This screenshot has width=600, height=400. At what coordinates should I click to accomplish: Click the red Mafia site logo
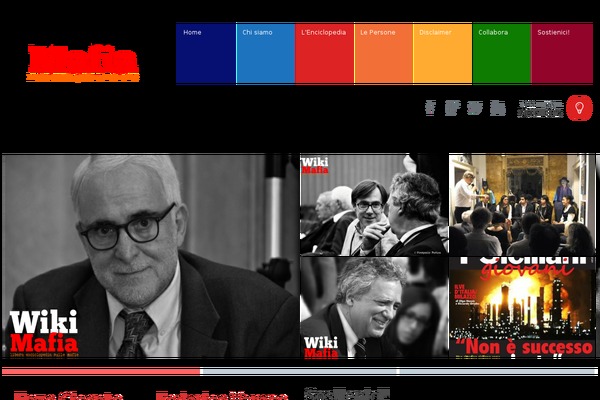[83, 63]
